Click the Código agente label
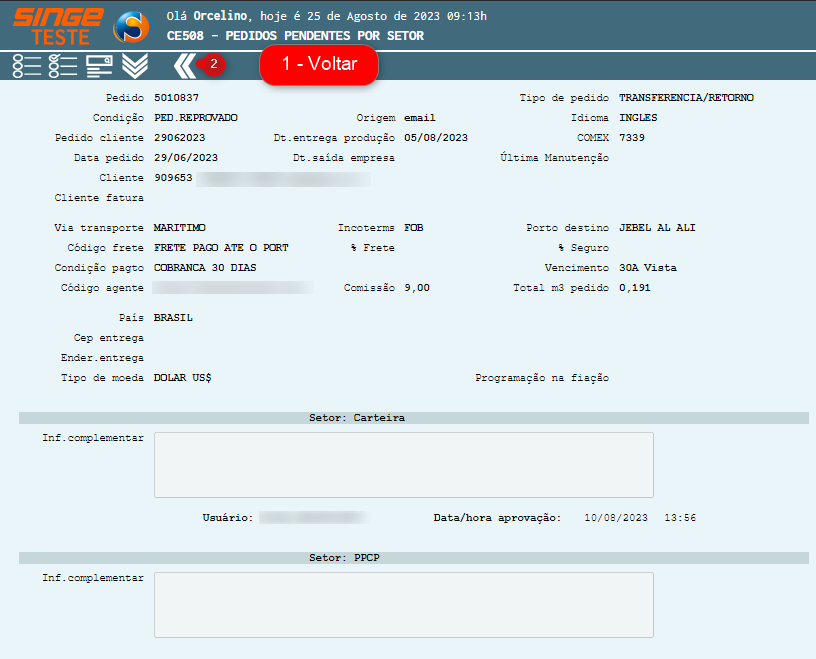The image size is (816, 659). tap(102, 288)
